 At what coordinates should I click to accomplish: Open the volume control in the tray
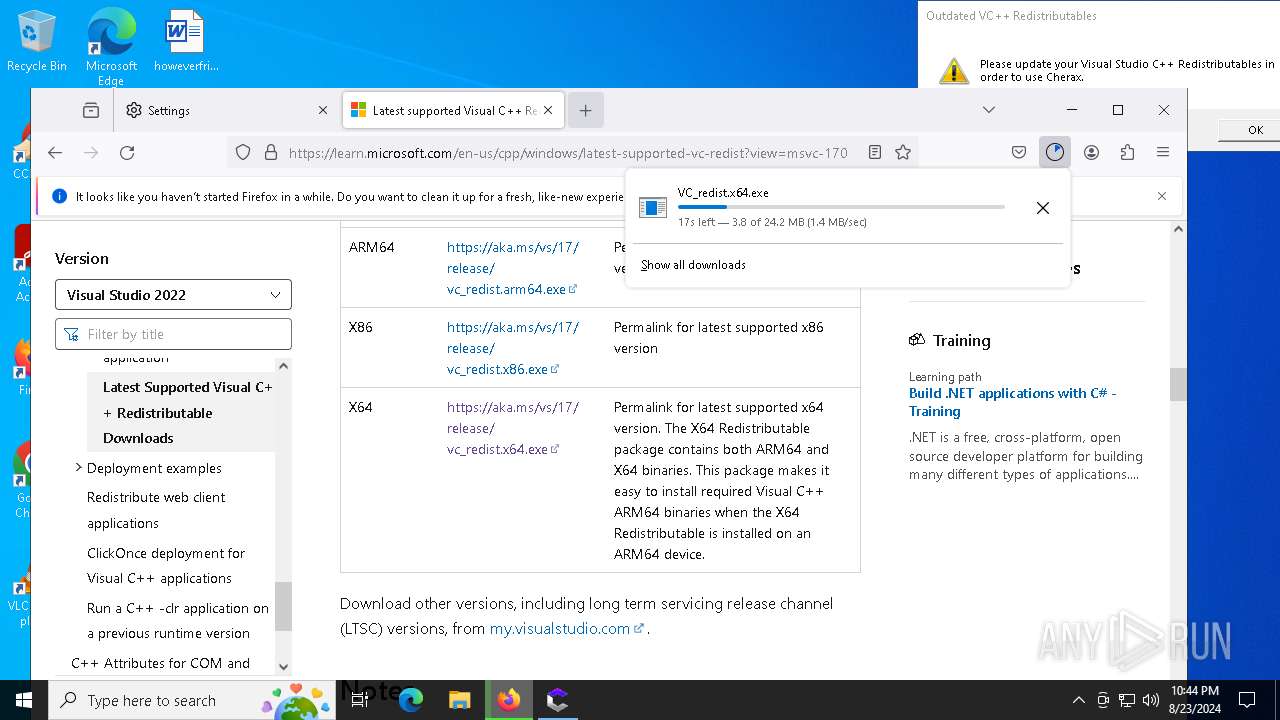pos(1151,700)
